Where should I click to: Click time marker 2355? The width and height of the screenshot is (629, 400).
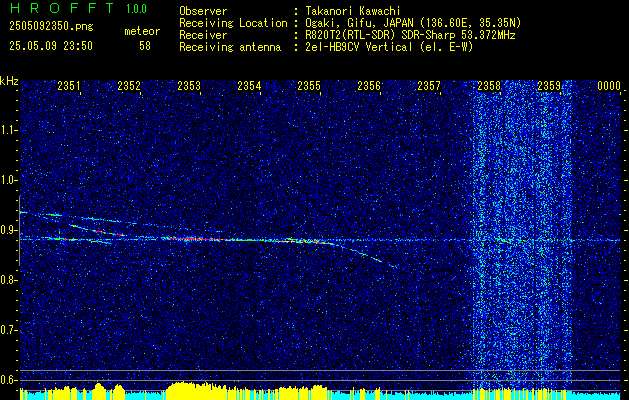tap(309, 85)
